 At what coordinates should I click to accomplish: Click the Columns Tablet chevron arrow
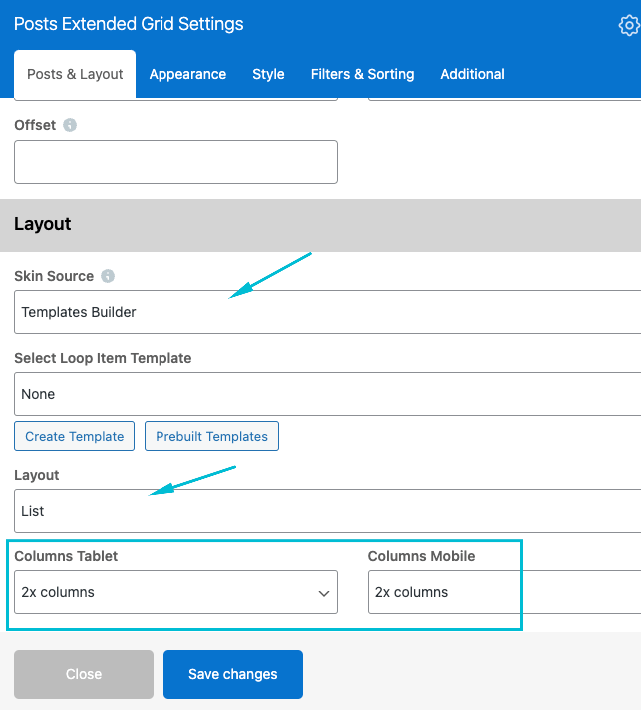pyautogui.click(x=324, y=593)
